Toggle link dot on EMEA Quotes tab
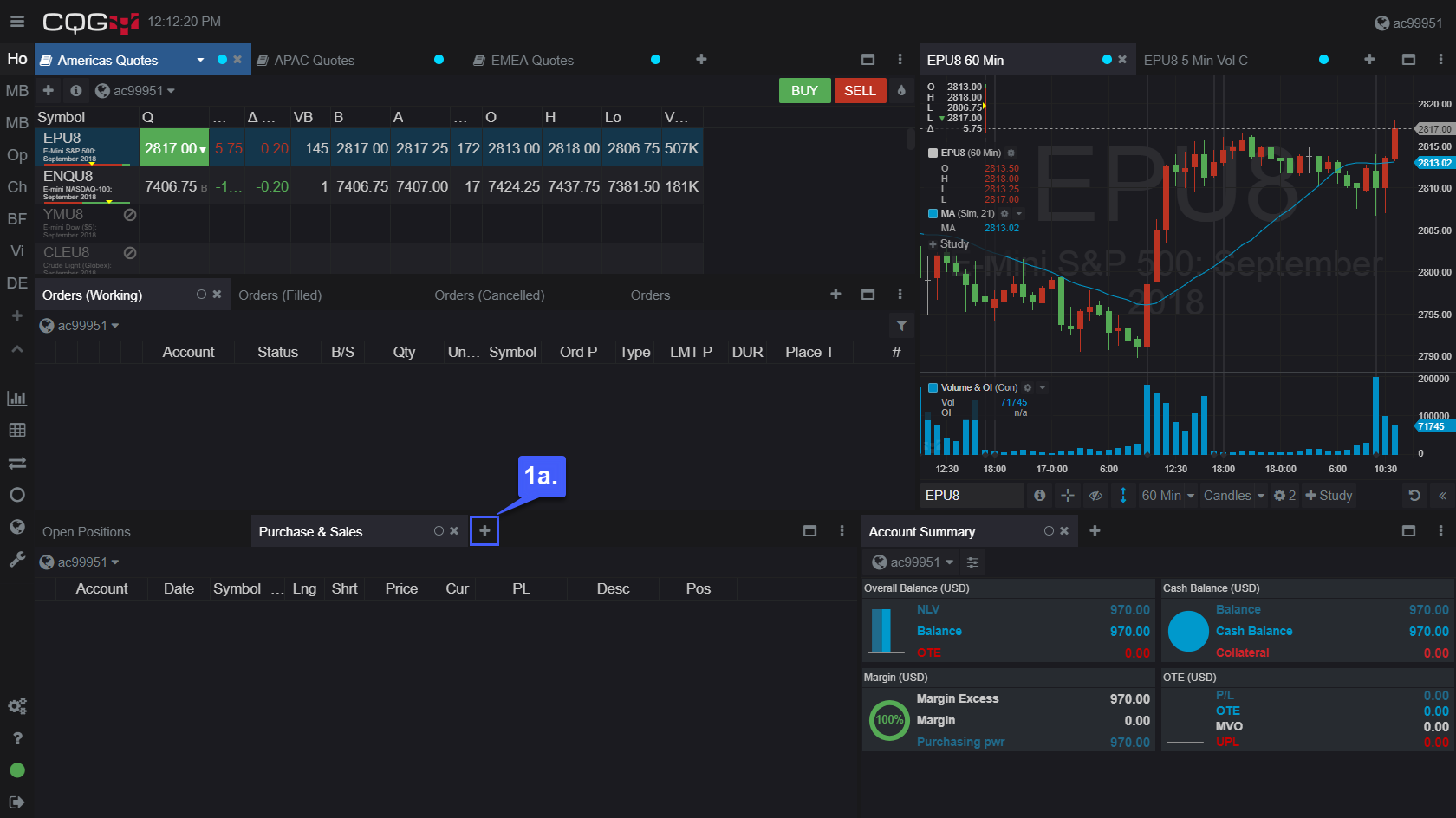The width and height of the screenshot is (1456, 818). click(x=655, y=59)
